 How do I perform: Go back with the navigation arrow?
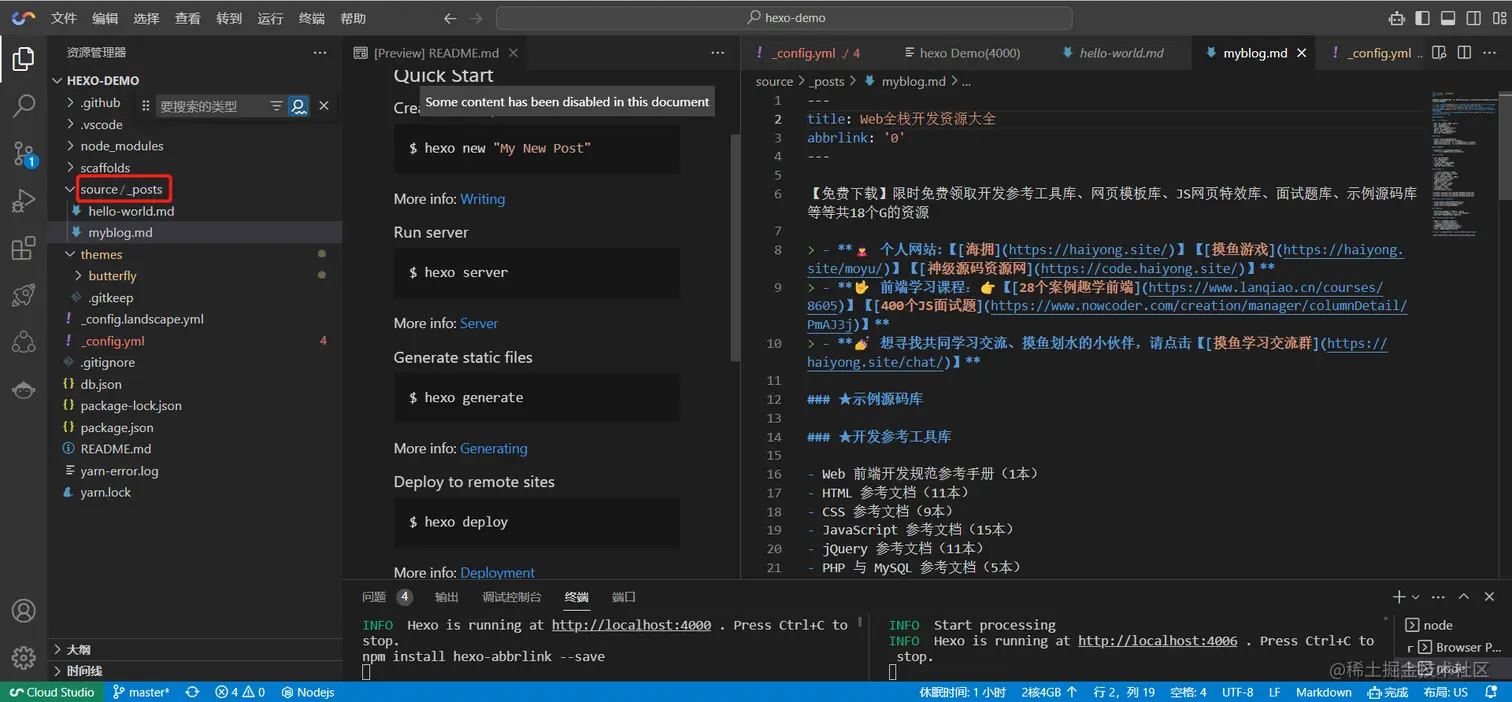(x=450, y=18)
